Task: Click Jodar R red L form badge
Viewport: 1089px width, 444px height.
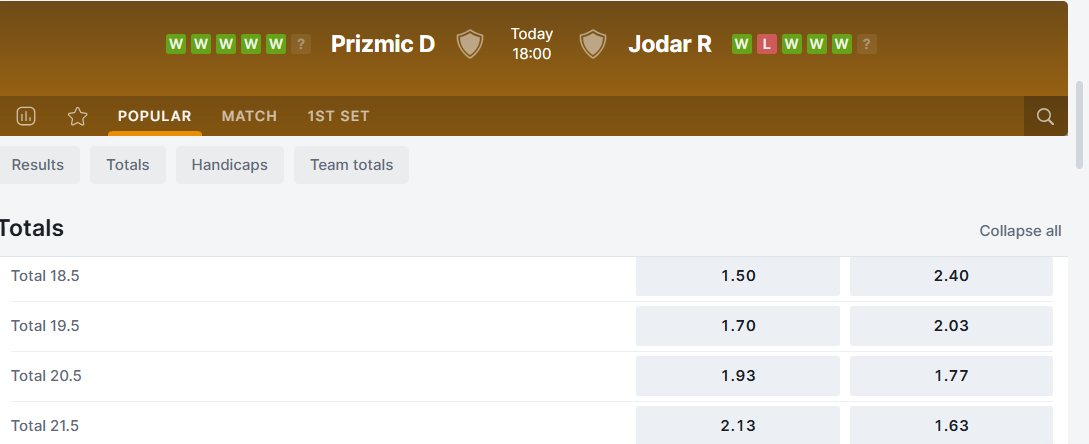Action: [x=767, y=44]
